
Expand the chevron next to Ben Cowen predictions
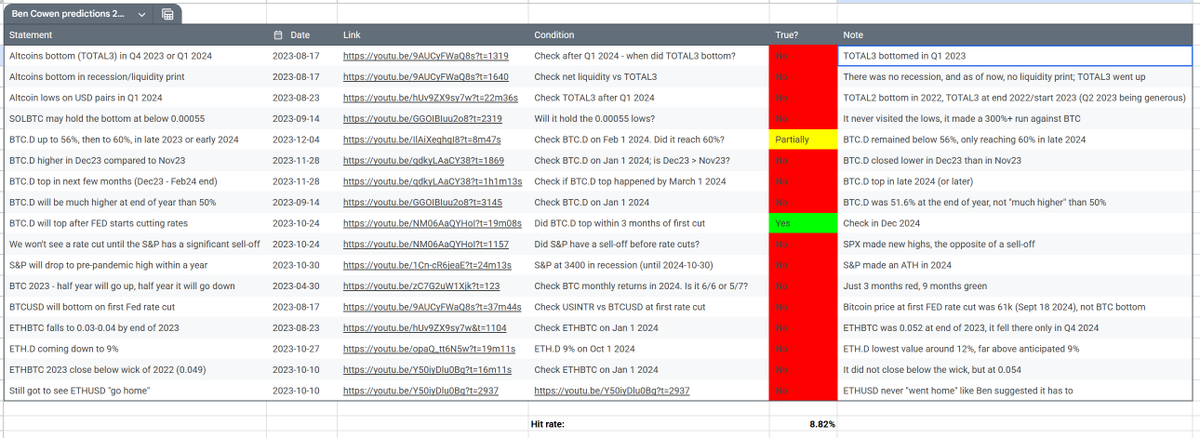tap(141, 14)
